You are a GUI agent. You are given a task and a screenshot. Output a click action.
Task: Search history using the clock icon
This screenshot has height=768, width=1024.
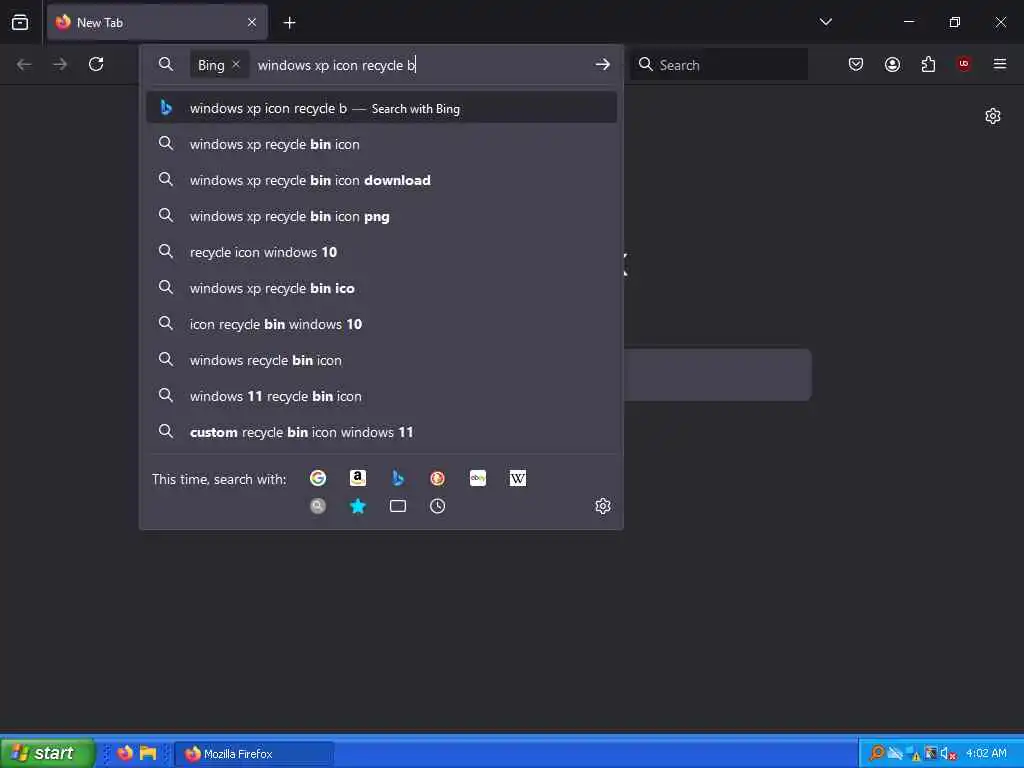click(438, 506)
